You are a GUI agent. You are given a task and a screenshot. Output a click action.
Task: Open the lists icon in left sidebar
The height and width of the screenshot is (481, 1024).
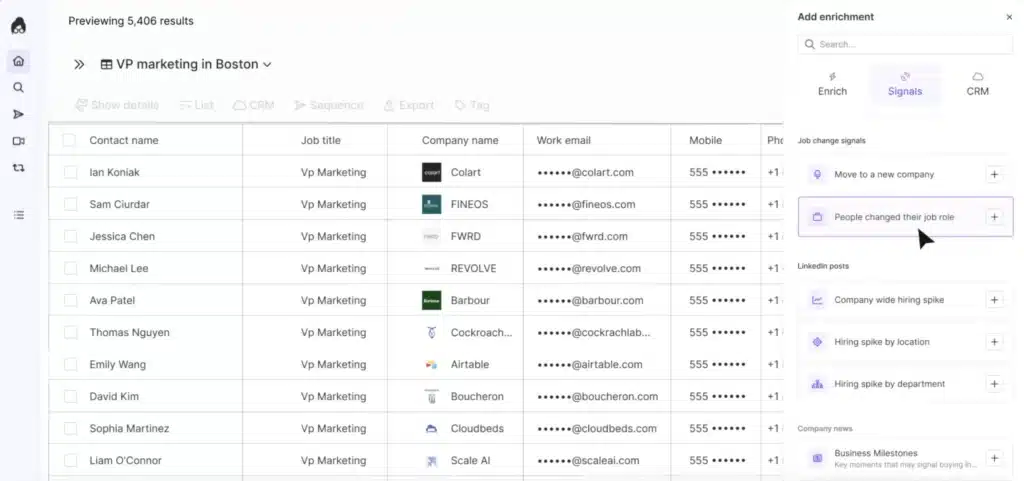[x=18, y=215]
